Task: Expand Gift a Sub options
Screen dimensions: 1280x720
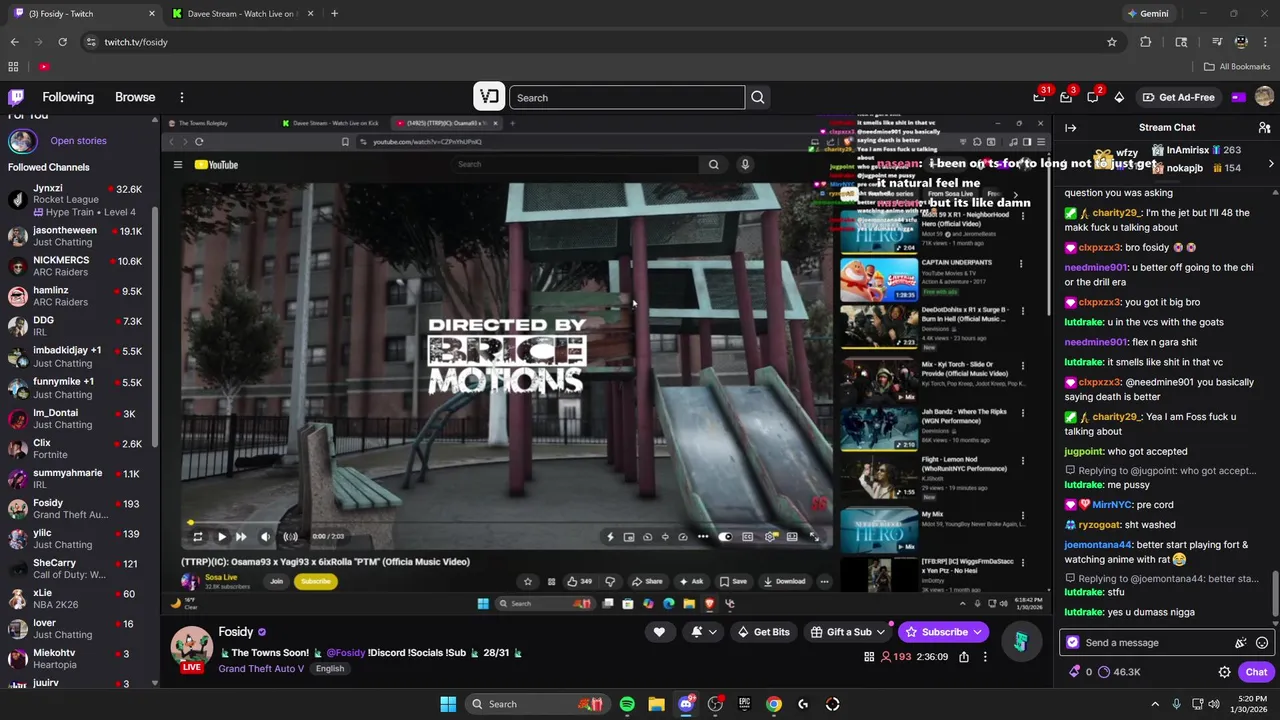Action: point(849,632)
